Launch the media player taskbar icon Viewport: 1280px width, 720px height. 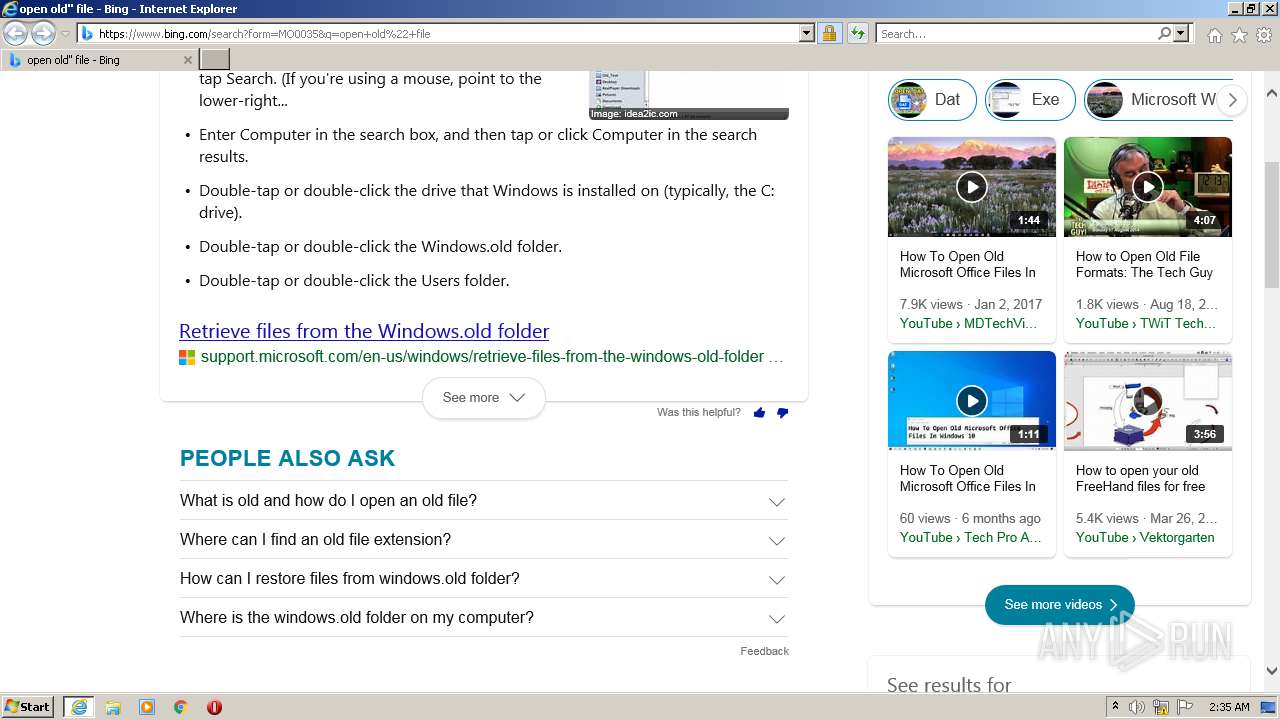click(x=147, y=707)
